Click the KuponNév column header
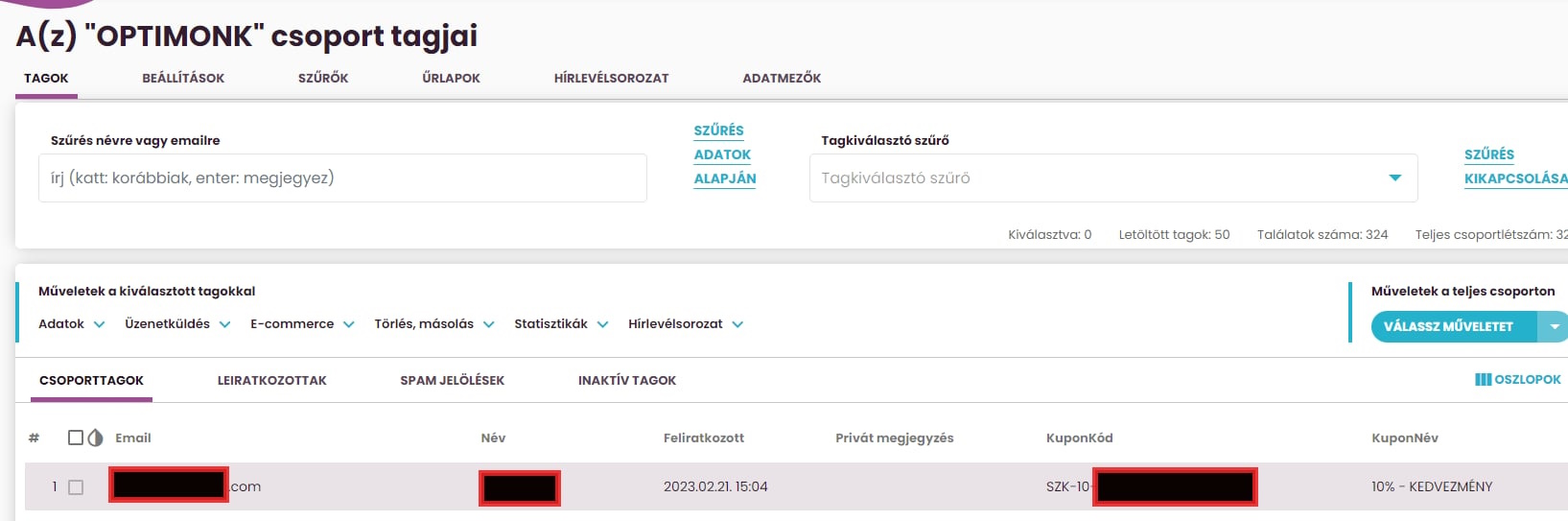The width and height of the screenshot is (1568, 521). [x=1404, y=438]
